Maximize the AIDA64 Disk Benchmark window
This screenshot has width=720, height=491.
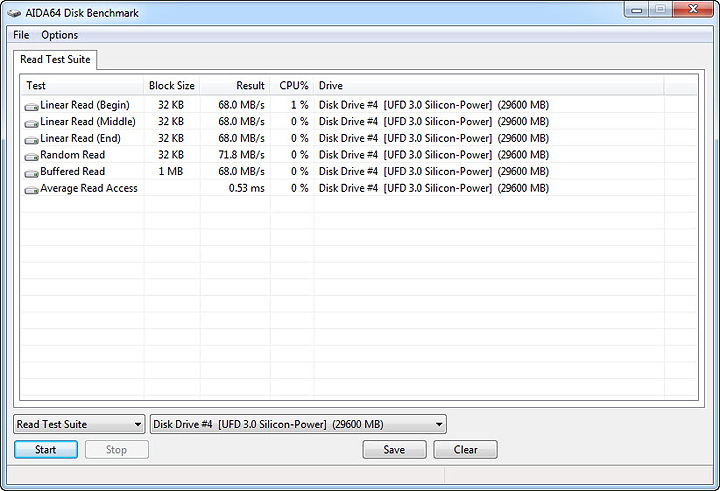(660, 10)
